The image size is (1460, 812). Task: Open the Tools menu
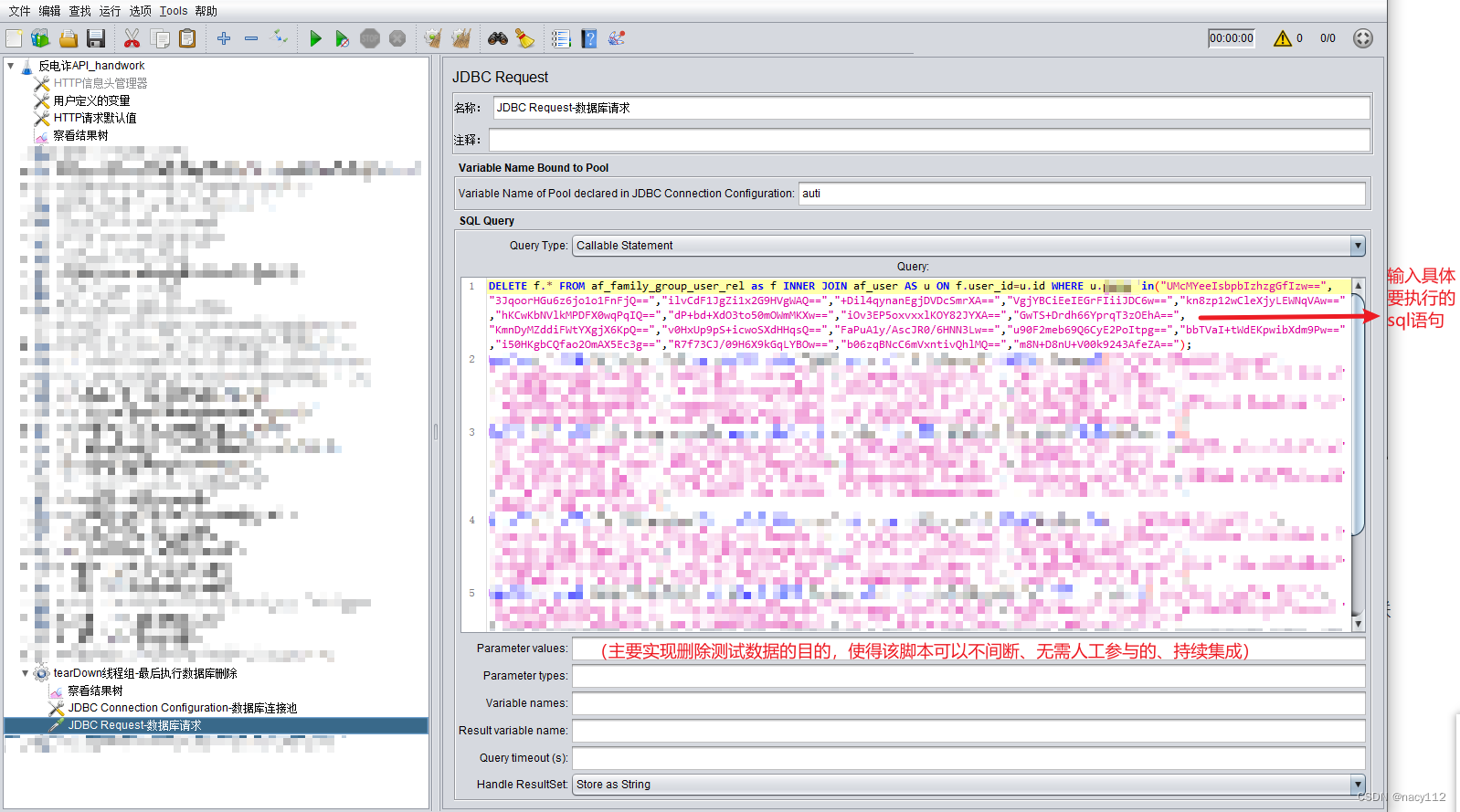(174, 11)
